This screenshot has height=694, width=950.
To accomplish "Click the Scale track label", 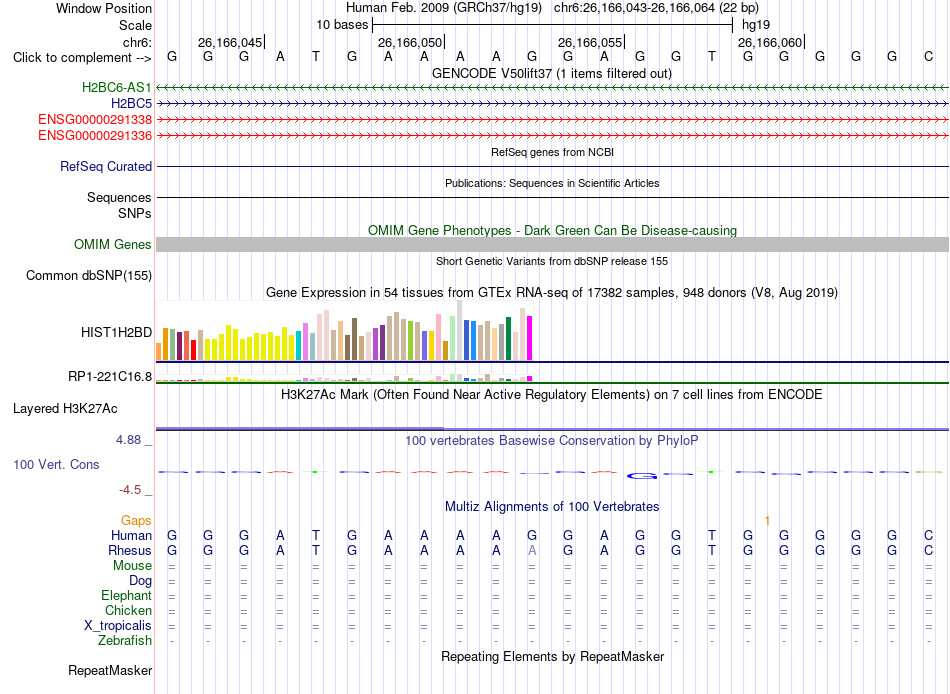I will [x=135, y=25].
